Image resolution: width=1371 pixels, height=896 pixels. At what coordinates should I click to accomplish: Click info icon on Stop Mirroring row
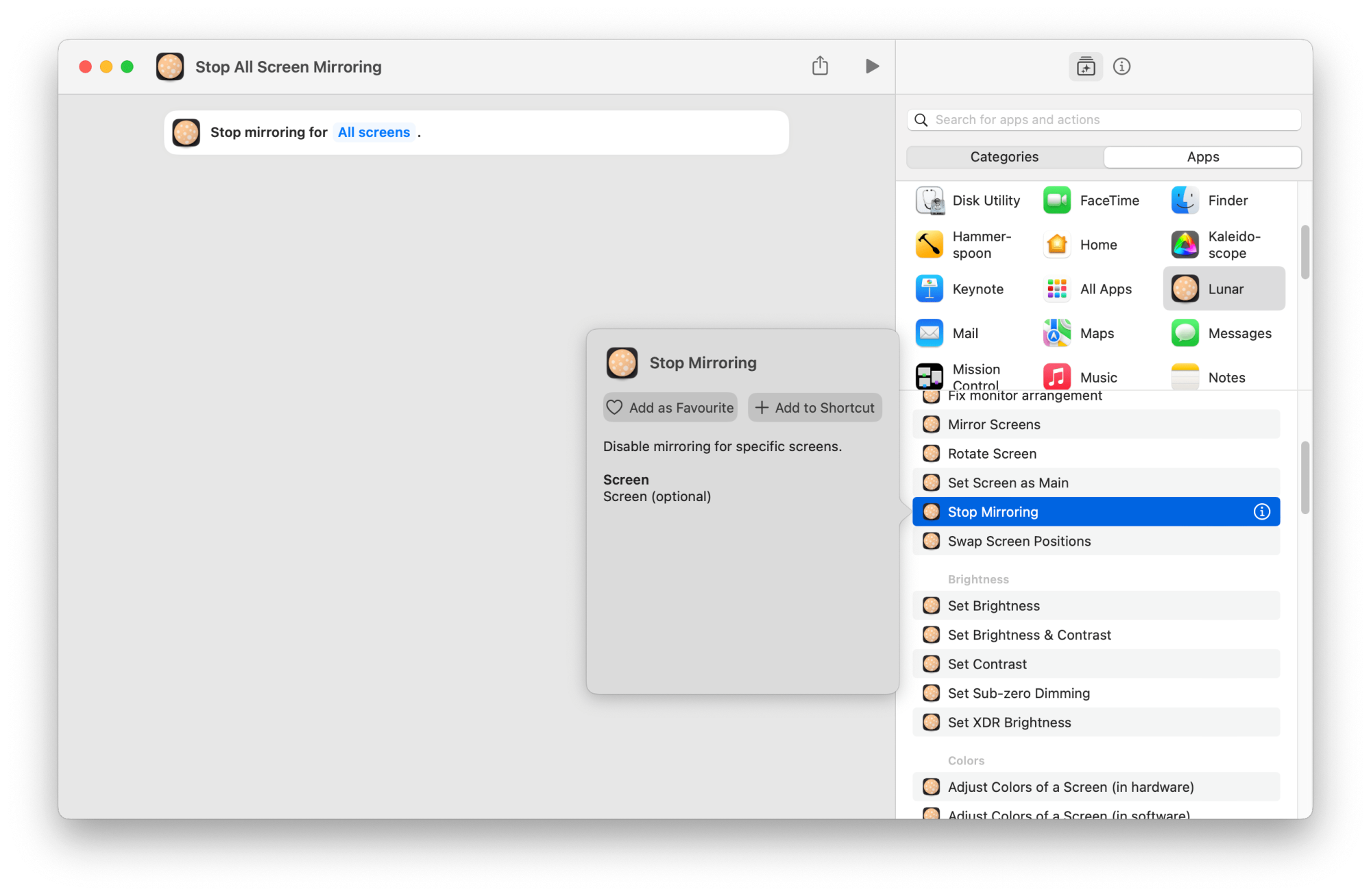(1261, 511)
